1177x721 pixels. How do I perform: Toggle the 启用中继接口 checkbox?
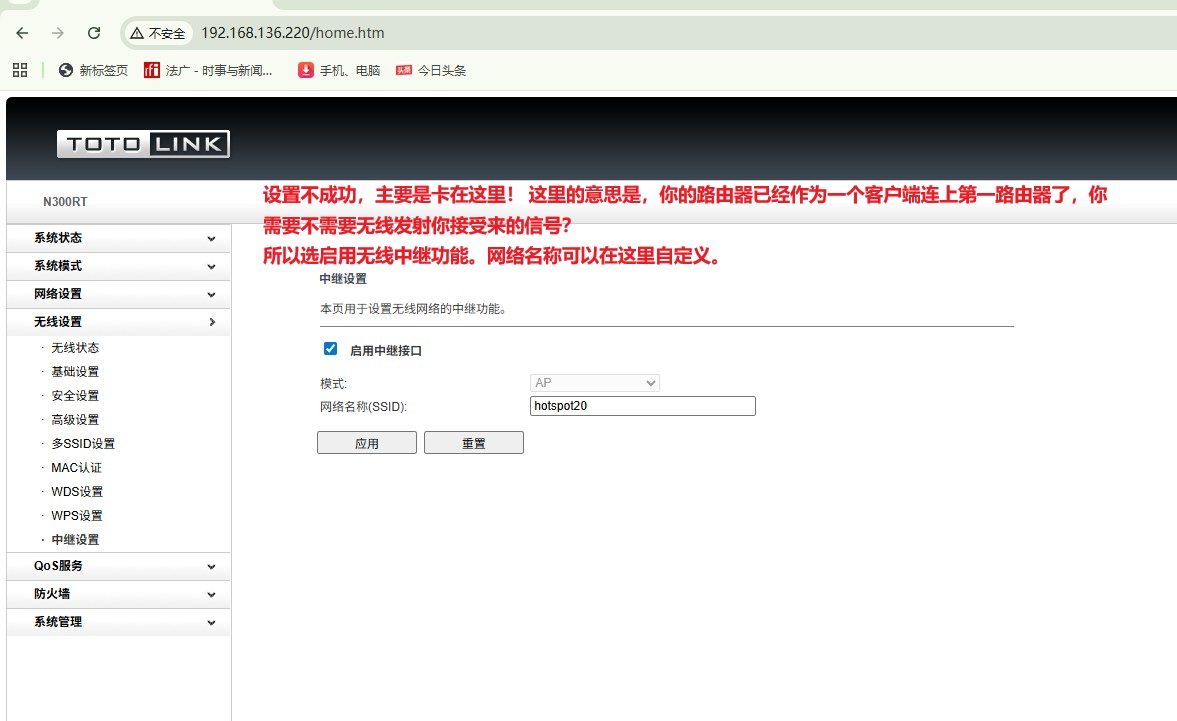click(x=331, y=349)
